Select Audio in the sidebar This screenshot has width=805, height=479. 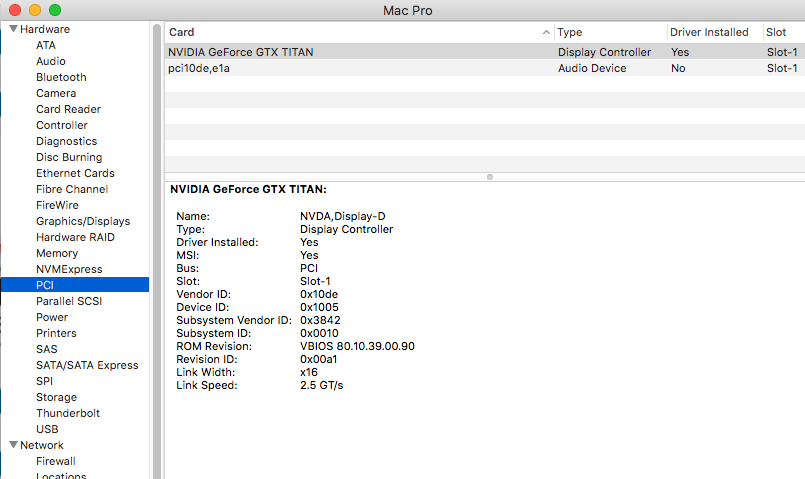point(51,61)
